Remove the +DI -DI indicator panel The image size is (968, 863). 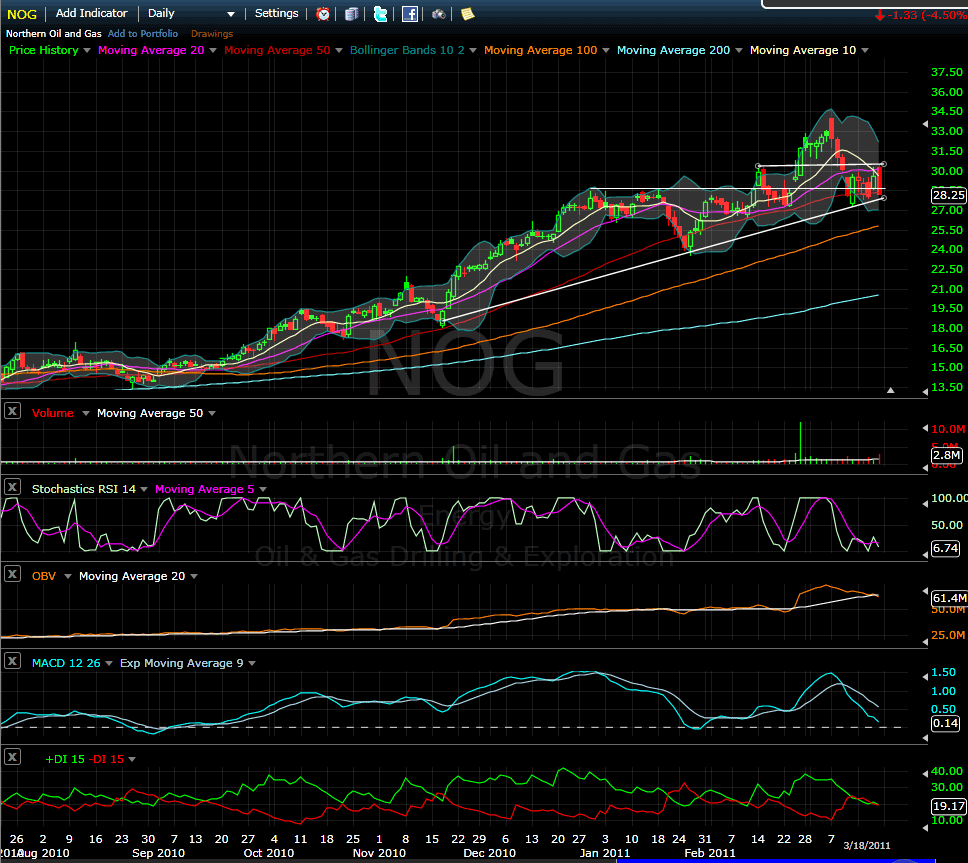[13, 757]
